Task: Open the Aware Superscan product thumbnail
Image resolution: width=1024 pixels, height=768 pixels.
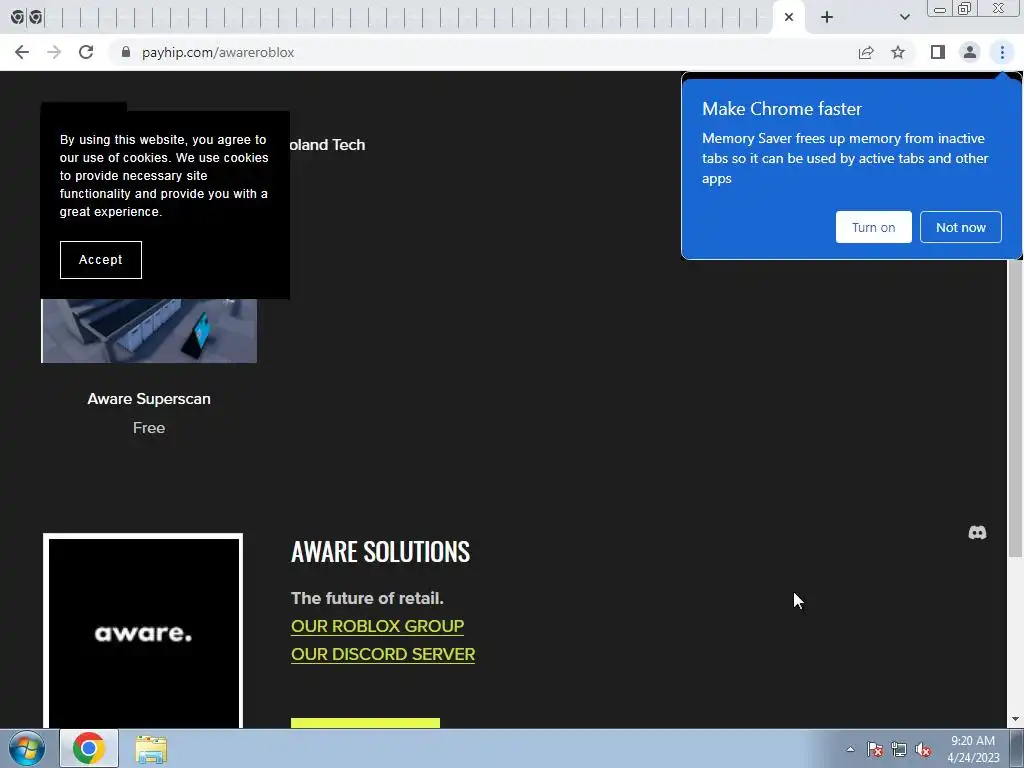Action: click(x=149, y=330)
